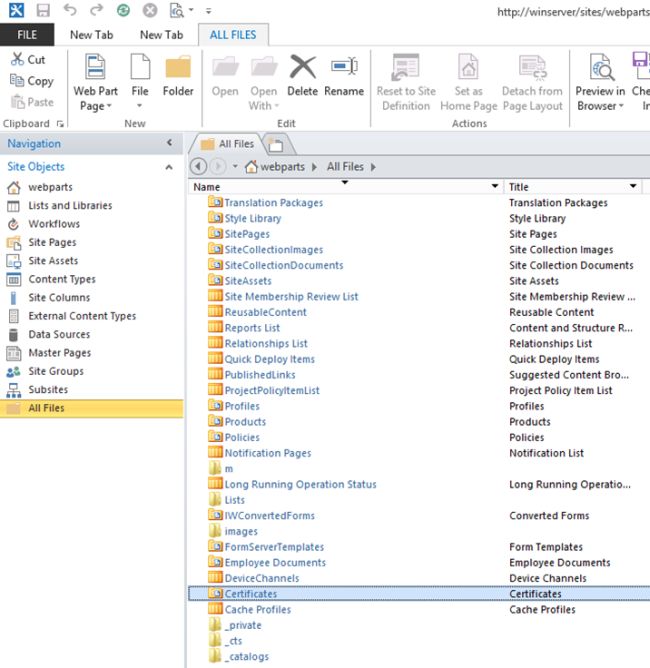Open Site Columns in Site Objects
Screen dimensions: 650x668
(x=59, y=297)
